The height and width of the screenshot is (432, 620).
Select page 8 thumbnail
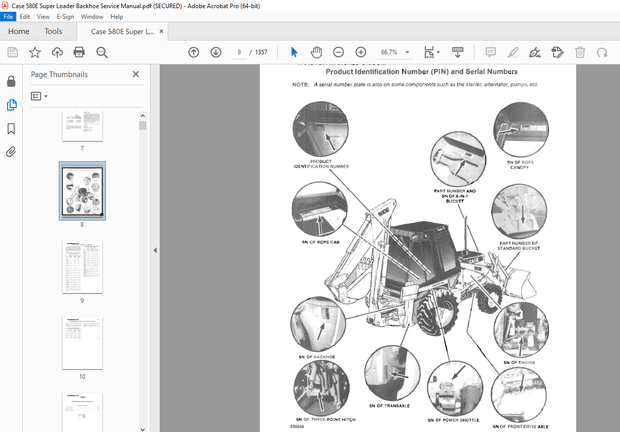click(82, 191)
